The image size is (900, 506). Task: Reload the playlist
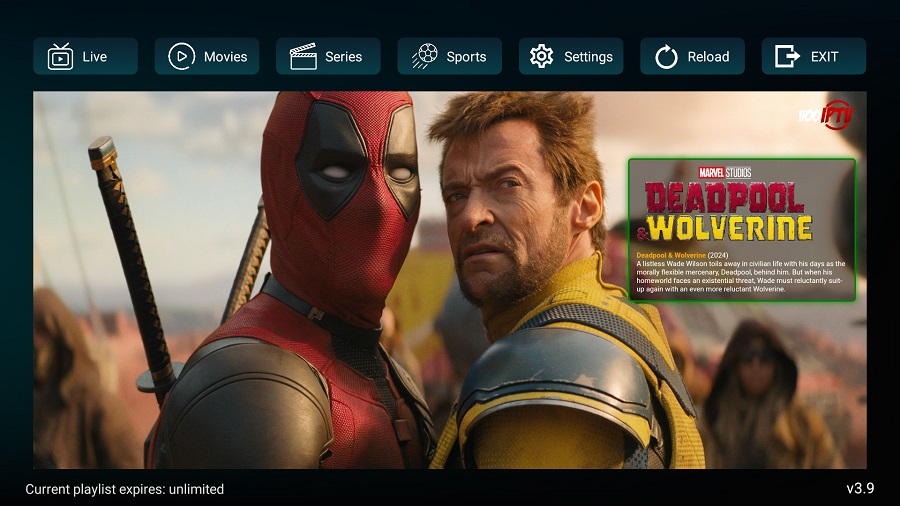(692, 56)
